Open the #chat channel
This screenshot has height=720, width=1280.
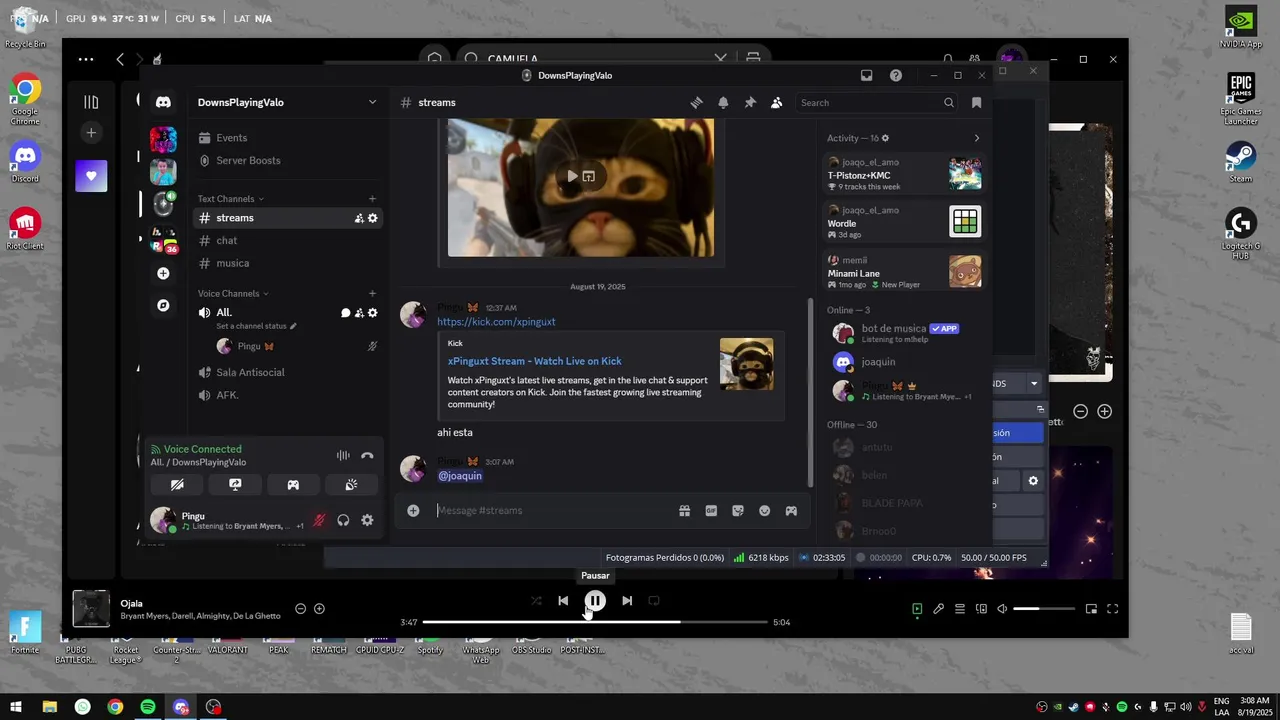click(227, 240)
